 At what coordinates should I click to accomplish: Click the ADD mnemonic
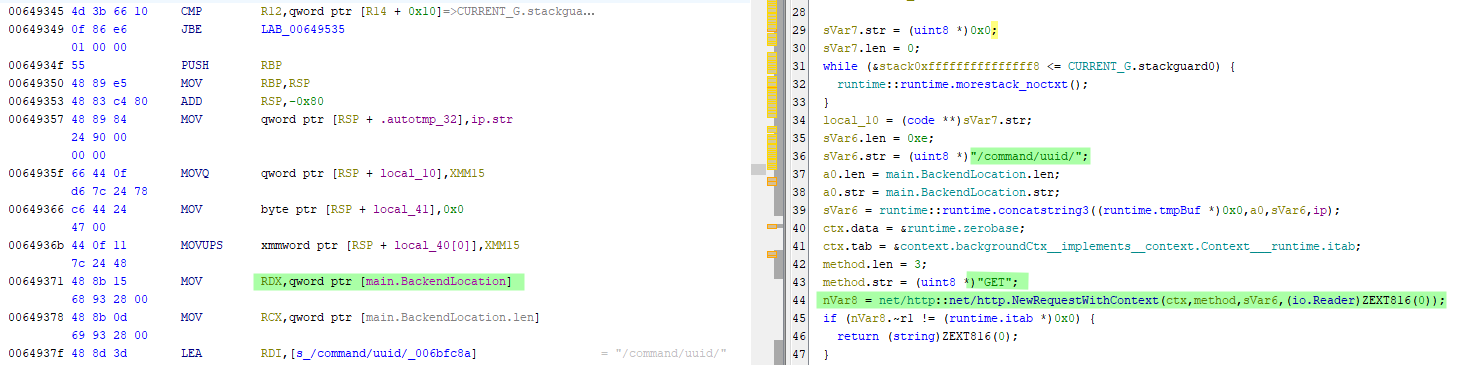(191, 102)
